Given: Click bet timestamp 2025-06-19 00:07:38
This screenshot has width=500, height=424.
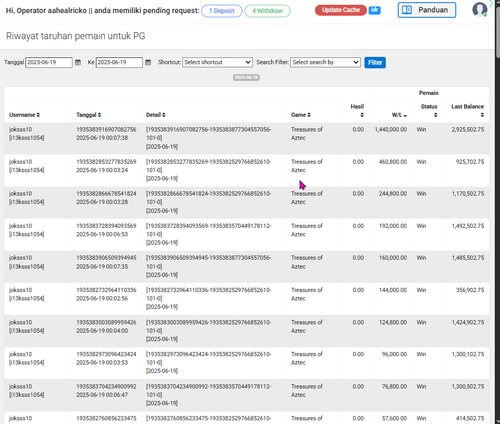Looking at the screenshot, I should pyautogui.click(x=102, y=138).
